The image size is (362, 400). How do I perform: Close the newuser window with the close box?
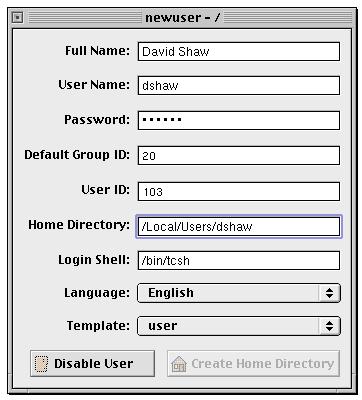point(18,17)
